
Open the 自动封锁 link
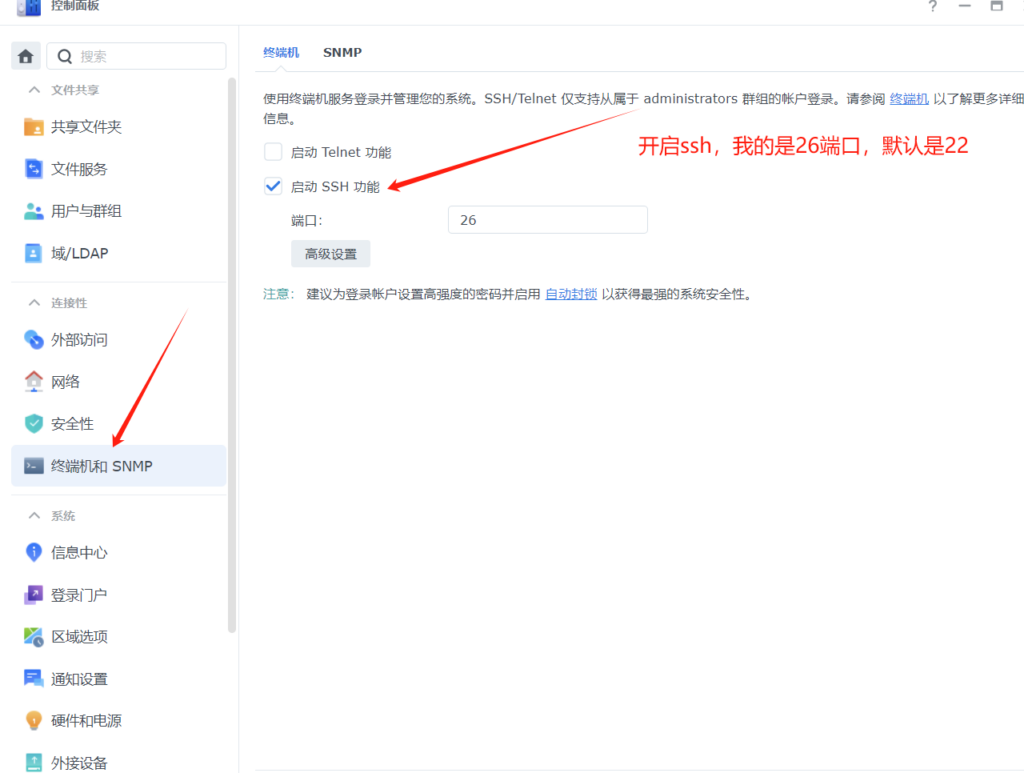pyautogui.click(x=570, y=293)
